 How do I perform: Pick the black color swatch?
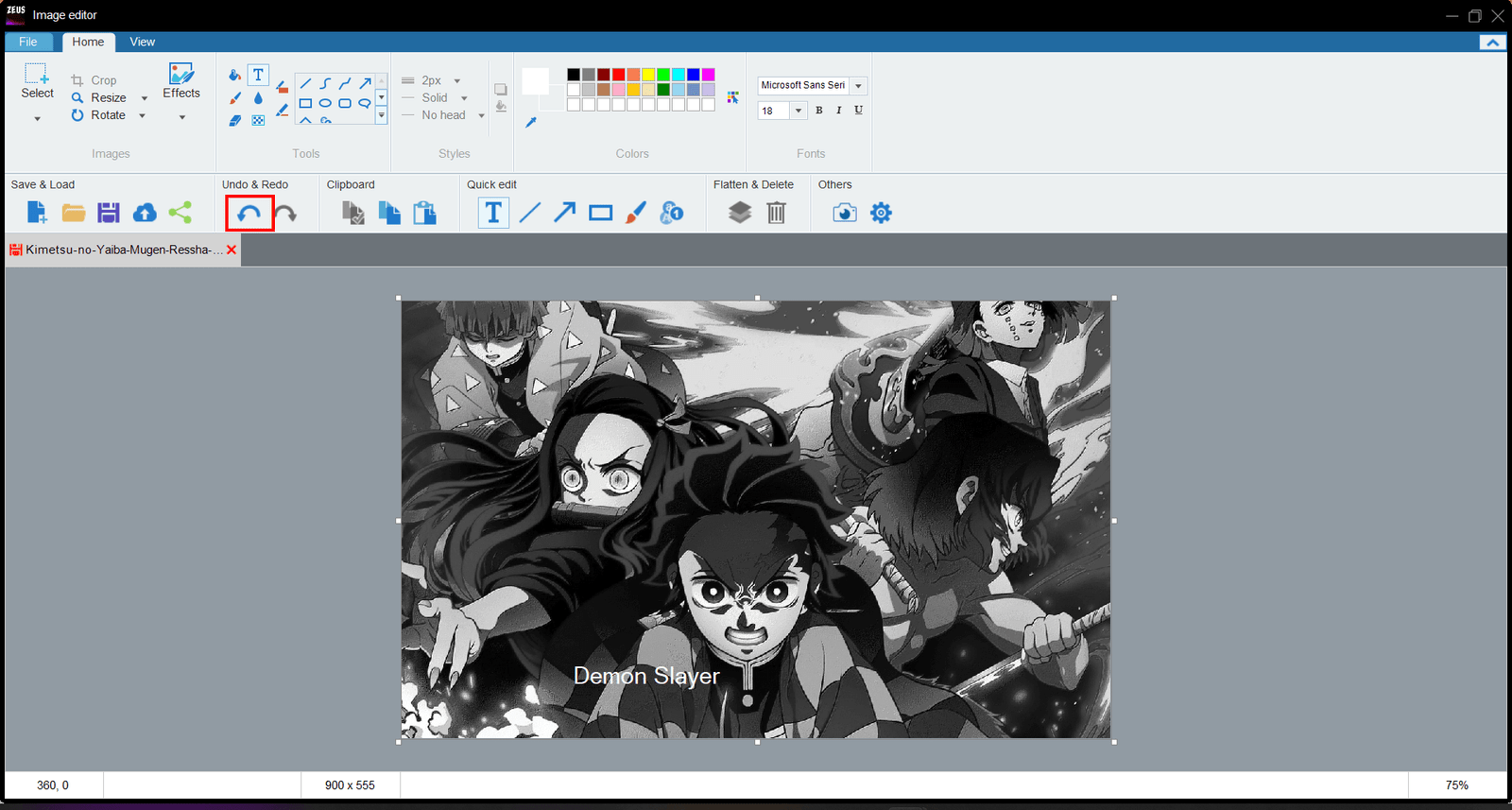pyautogui.click(x=574, y=75)
